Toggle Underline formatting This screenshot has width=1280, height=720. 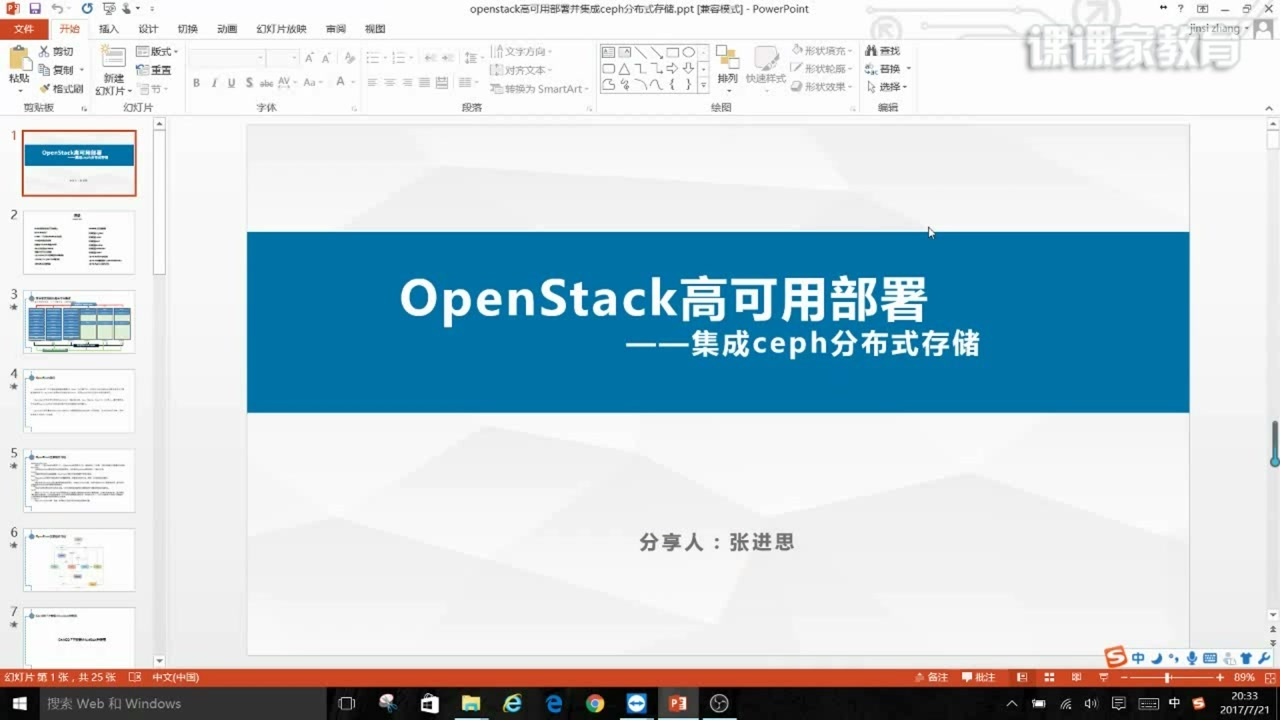tap(232, 82)
